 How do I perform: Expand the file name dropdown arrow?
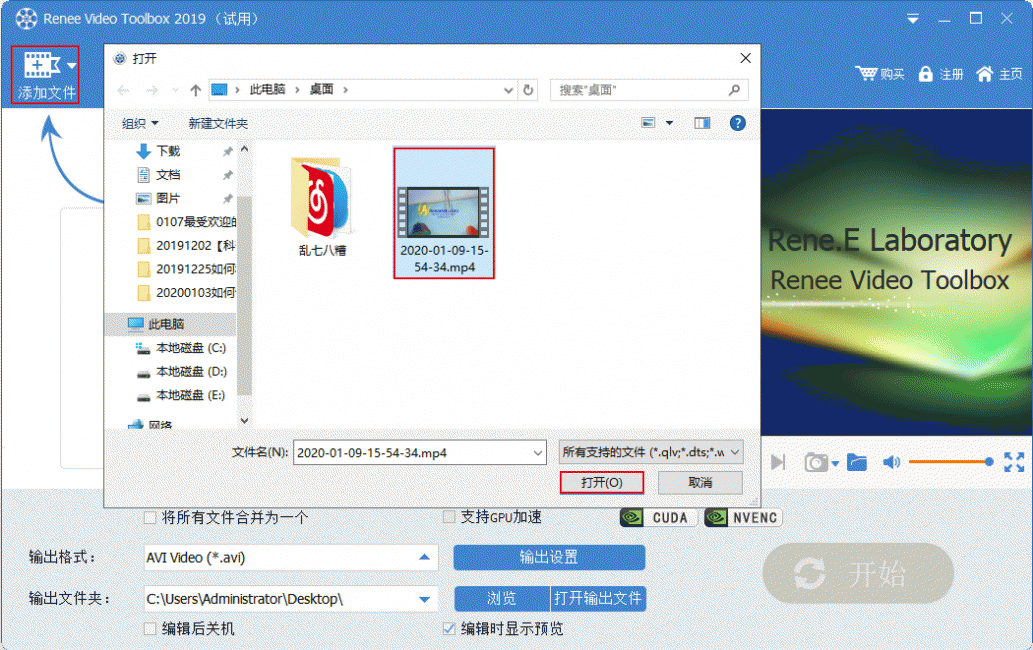point(538,453)
